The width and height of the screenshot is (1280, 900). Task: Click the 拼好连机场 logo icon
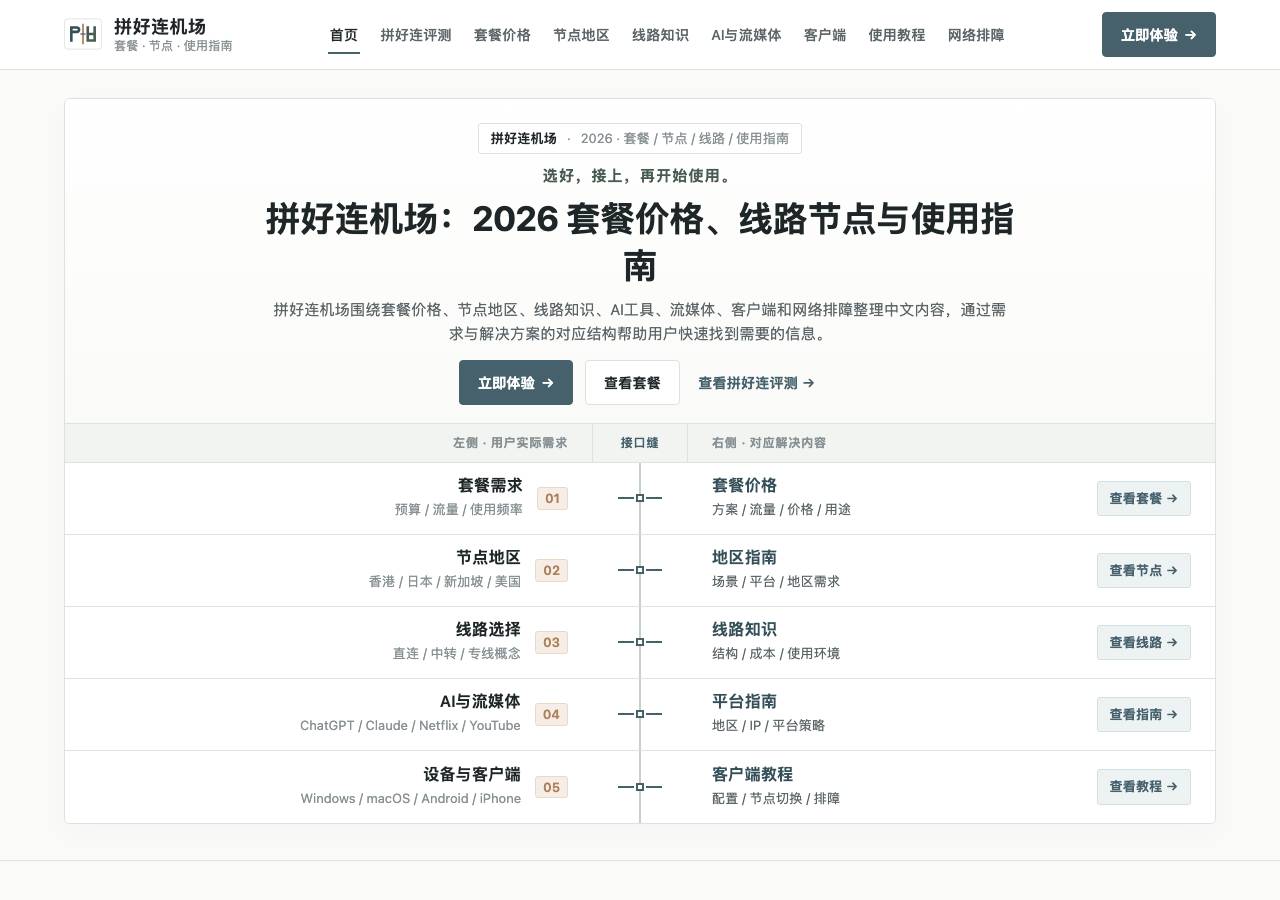click(x=83, y=34)
